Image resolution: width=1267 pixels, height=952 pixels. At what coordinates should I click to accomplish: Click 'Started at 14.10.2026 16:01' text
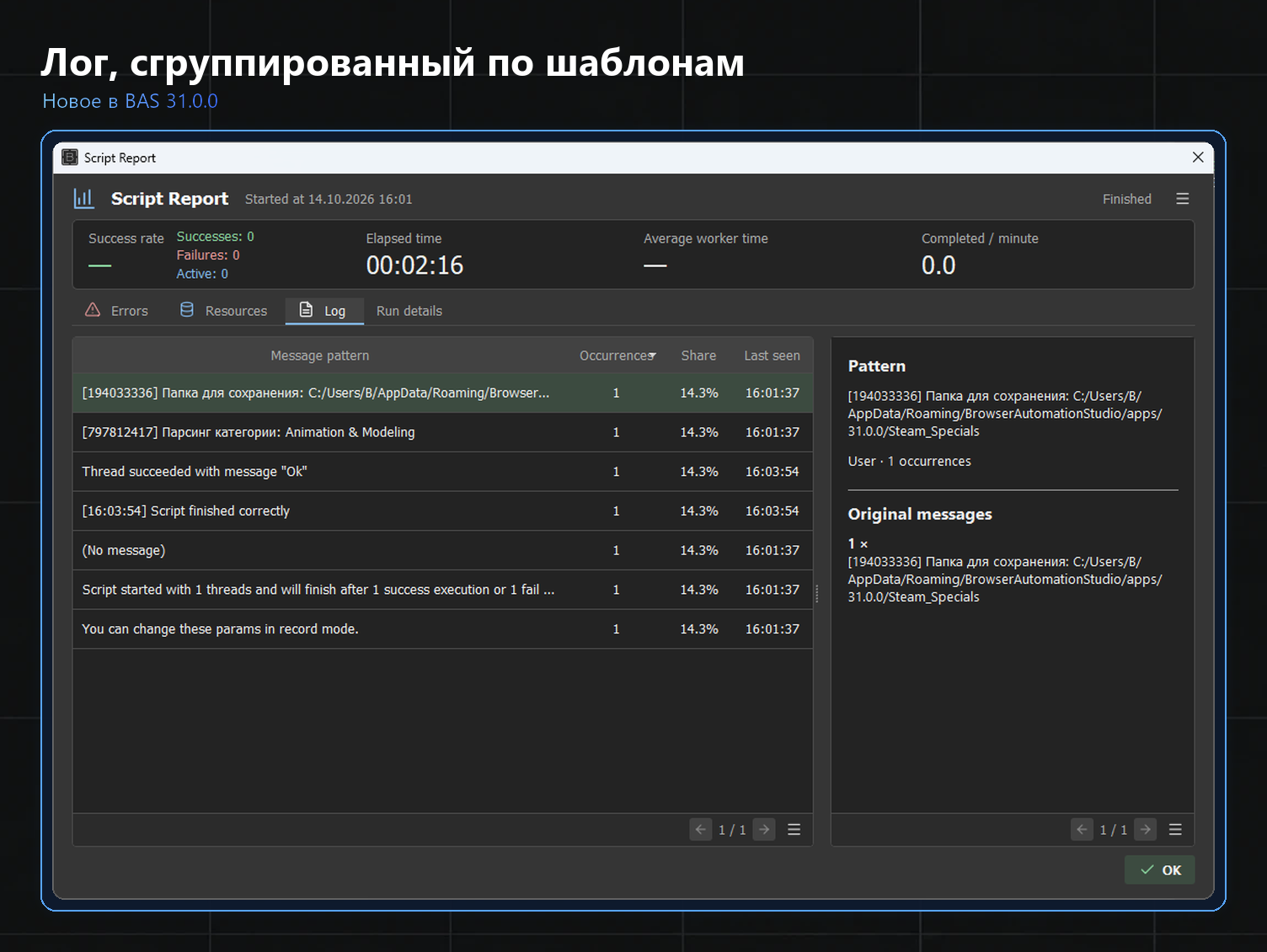tap(329, 199)
